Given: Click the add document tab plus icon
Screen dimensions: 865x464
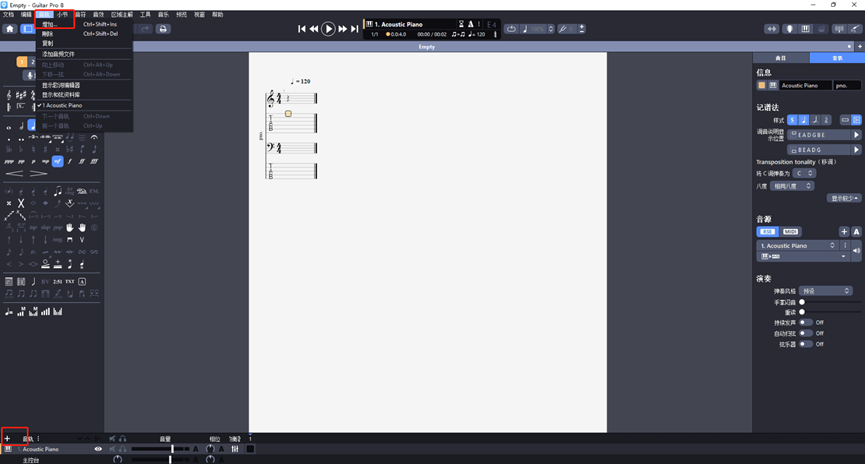Looking at the screenshot, I should coord(849,46).
